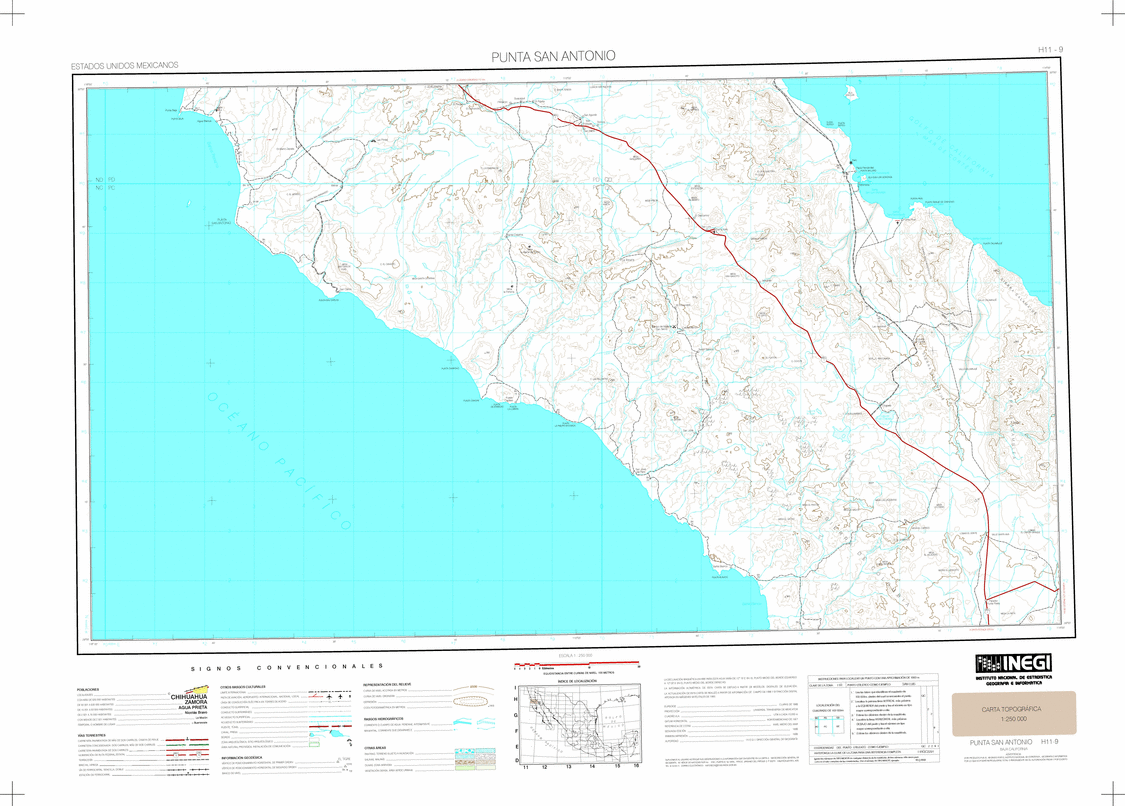
Task: Click the green concession highway sample line in legend
Action: 187,745
